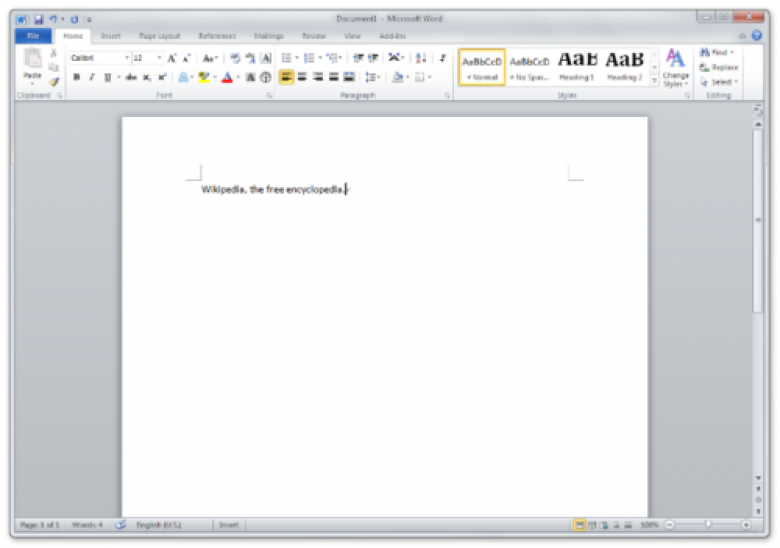
Task: Apply character shading to text
Action: 250,77
